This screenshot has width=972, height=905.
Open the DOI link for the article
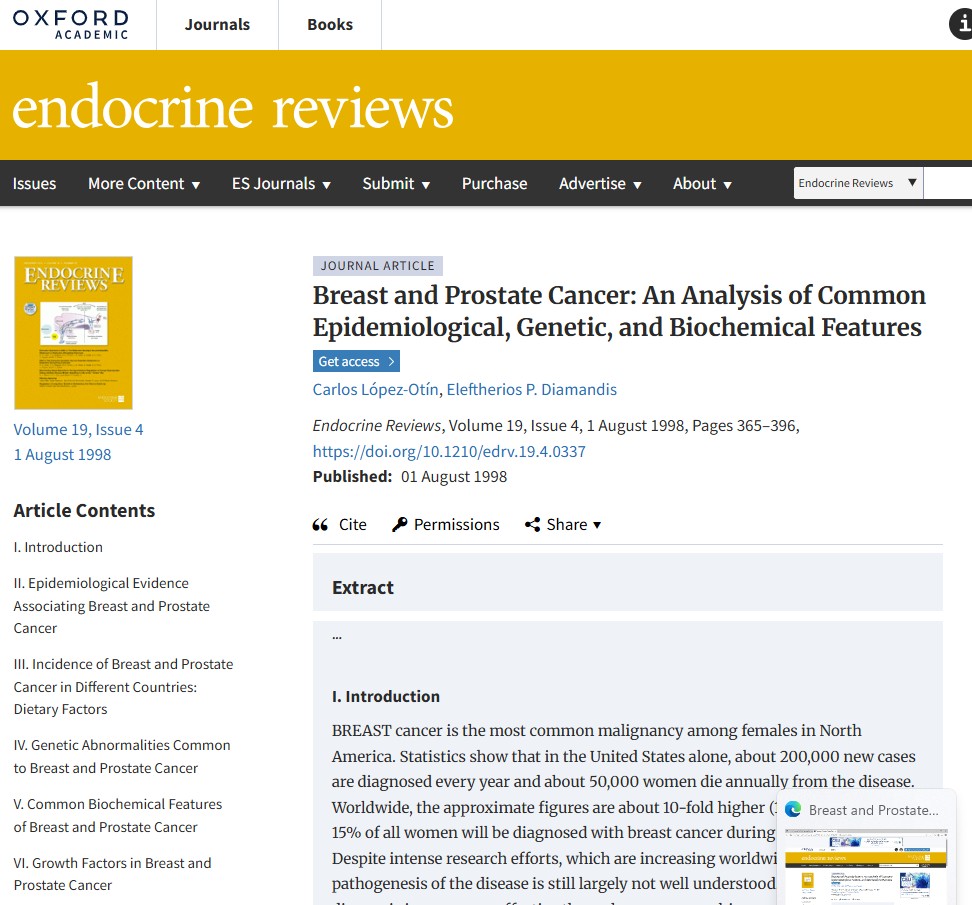tap(449, 451)
